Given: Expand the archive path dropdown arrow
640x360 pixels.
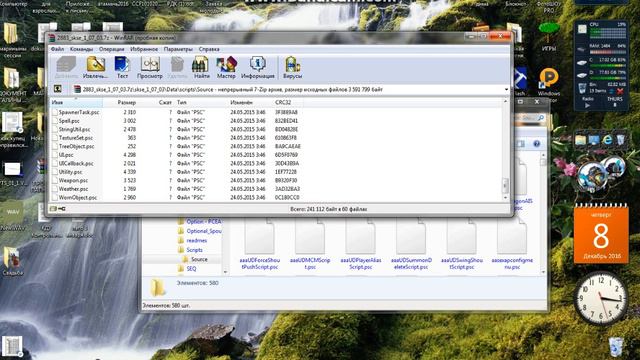Looking at the screenshot, I should coord(506,89).
